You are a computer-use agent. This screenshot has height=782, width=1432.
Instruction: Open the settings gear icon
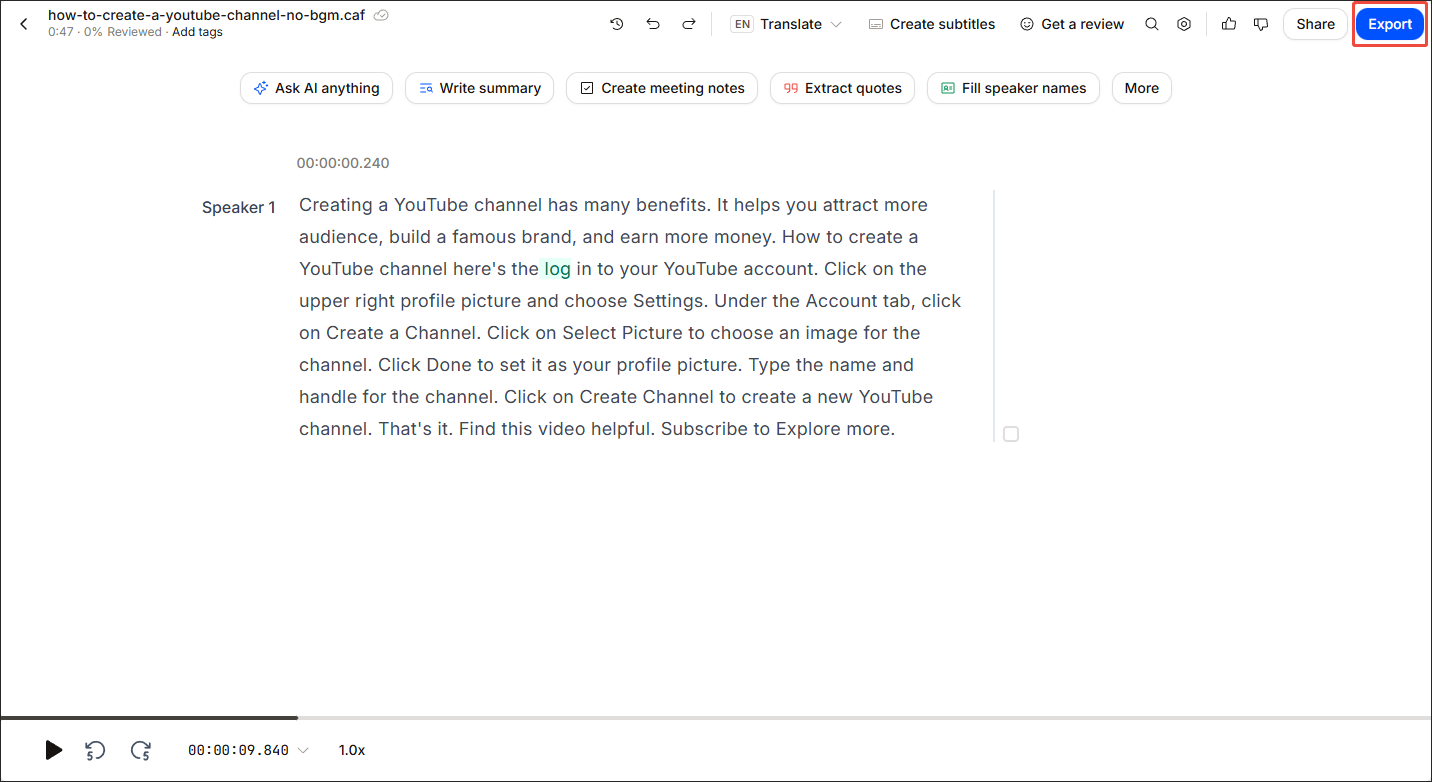click(1184, 23)
